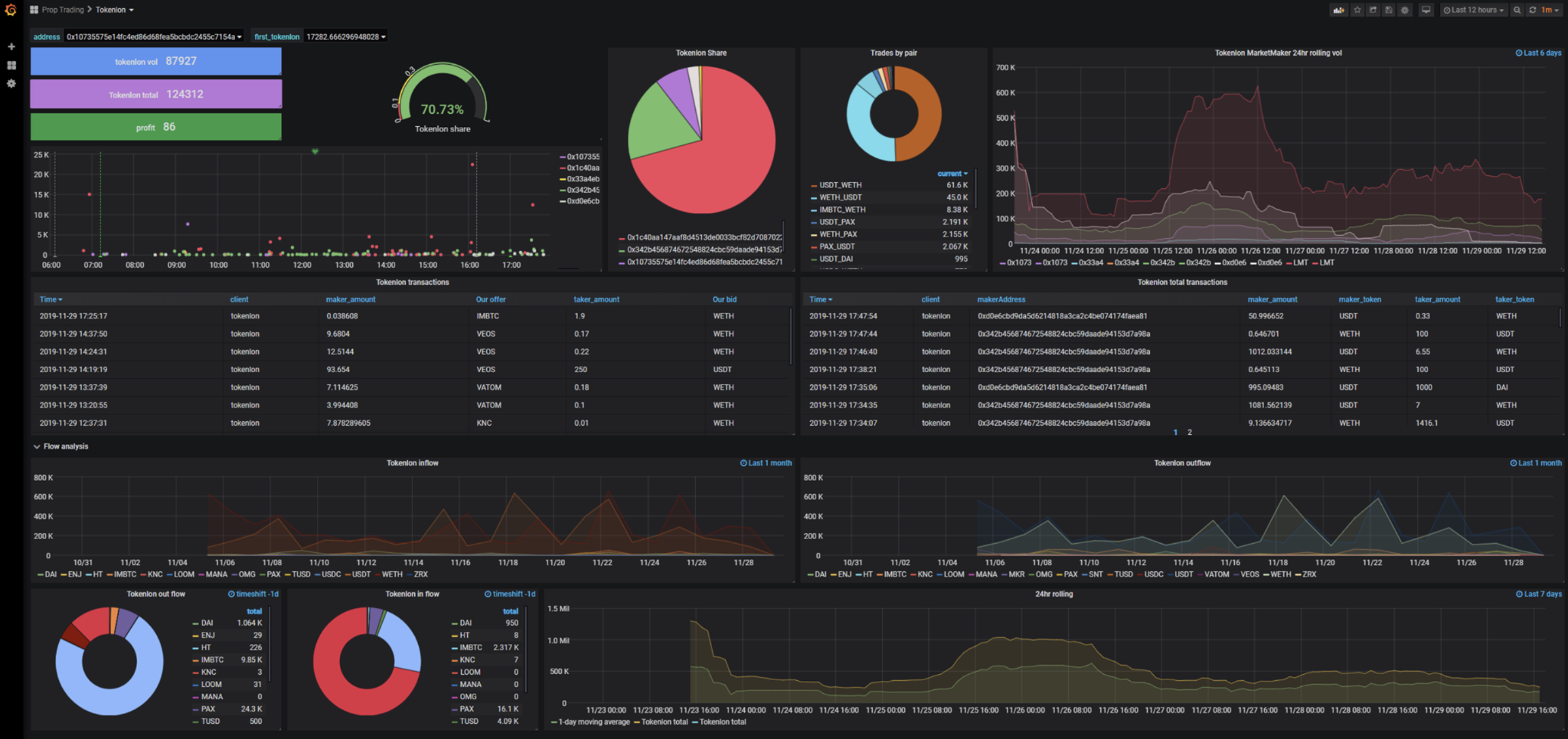Toggle 0x1c40aa147 address in Tokenlon Share legend
Viewport: 1568px width, 739px height.
pyautogui.click(x=705, y=237)
